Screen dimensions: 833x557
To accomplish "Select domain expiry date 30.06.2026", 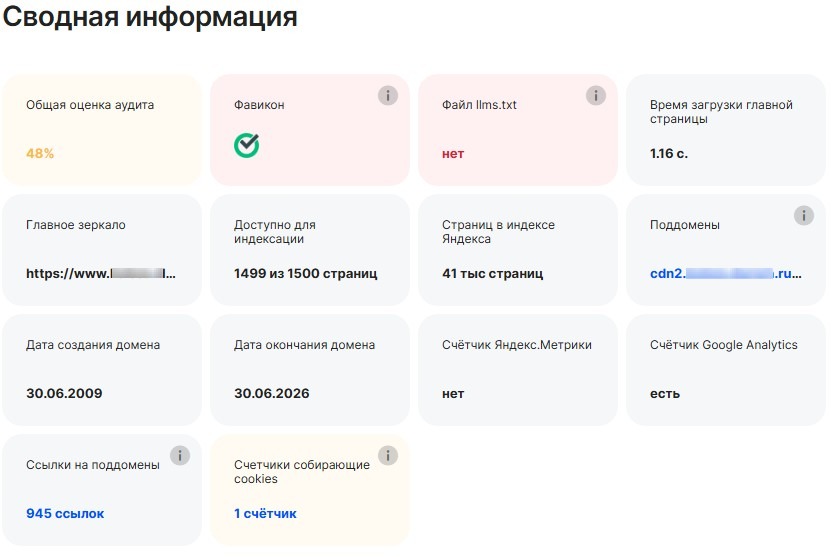I will tap(272, 393).
